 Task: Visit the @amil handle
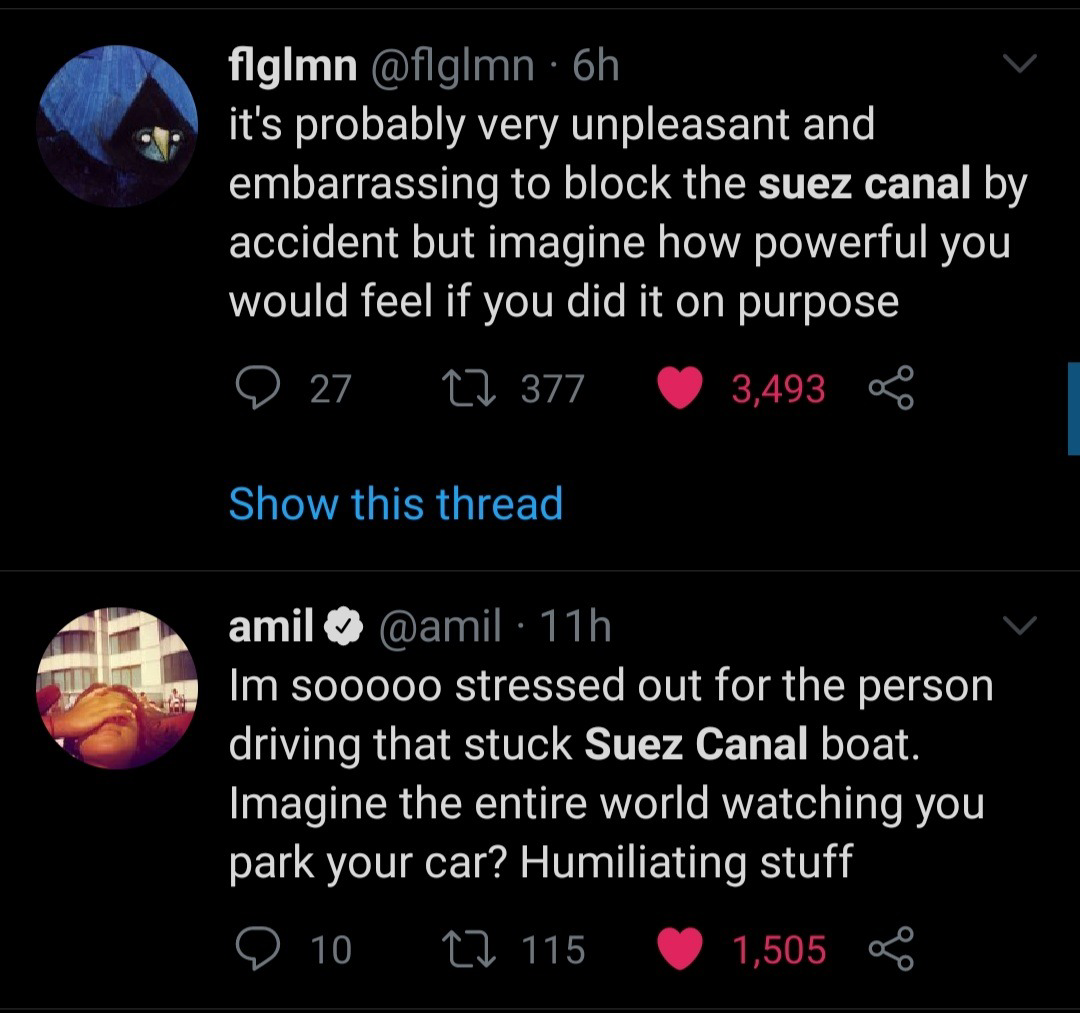pos(438,627)
